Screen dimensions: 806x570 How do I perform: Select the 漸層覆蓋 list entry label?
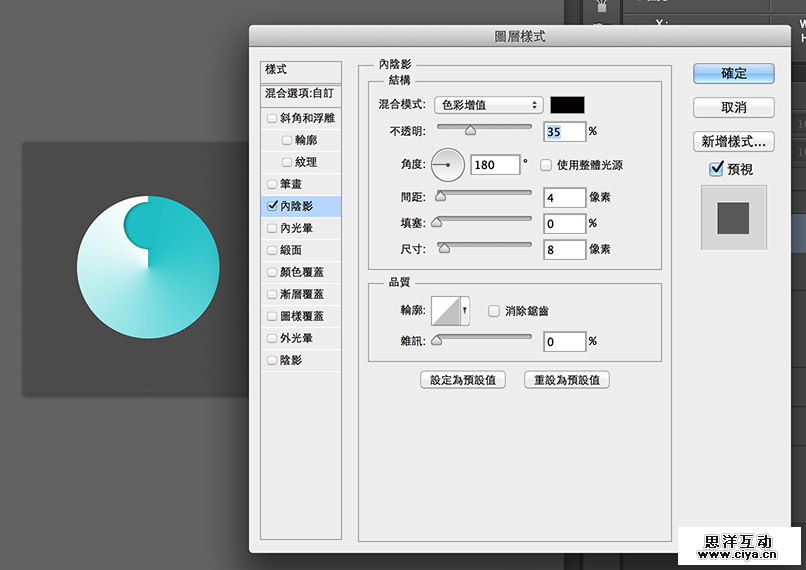pos(302,295)
